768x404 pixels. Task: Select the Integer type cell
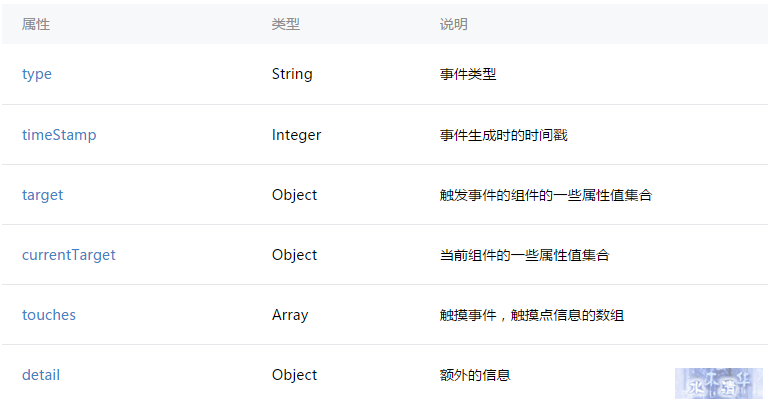pos(296,135)
